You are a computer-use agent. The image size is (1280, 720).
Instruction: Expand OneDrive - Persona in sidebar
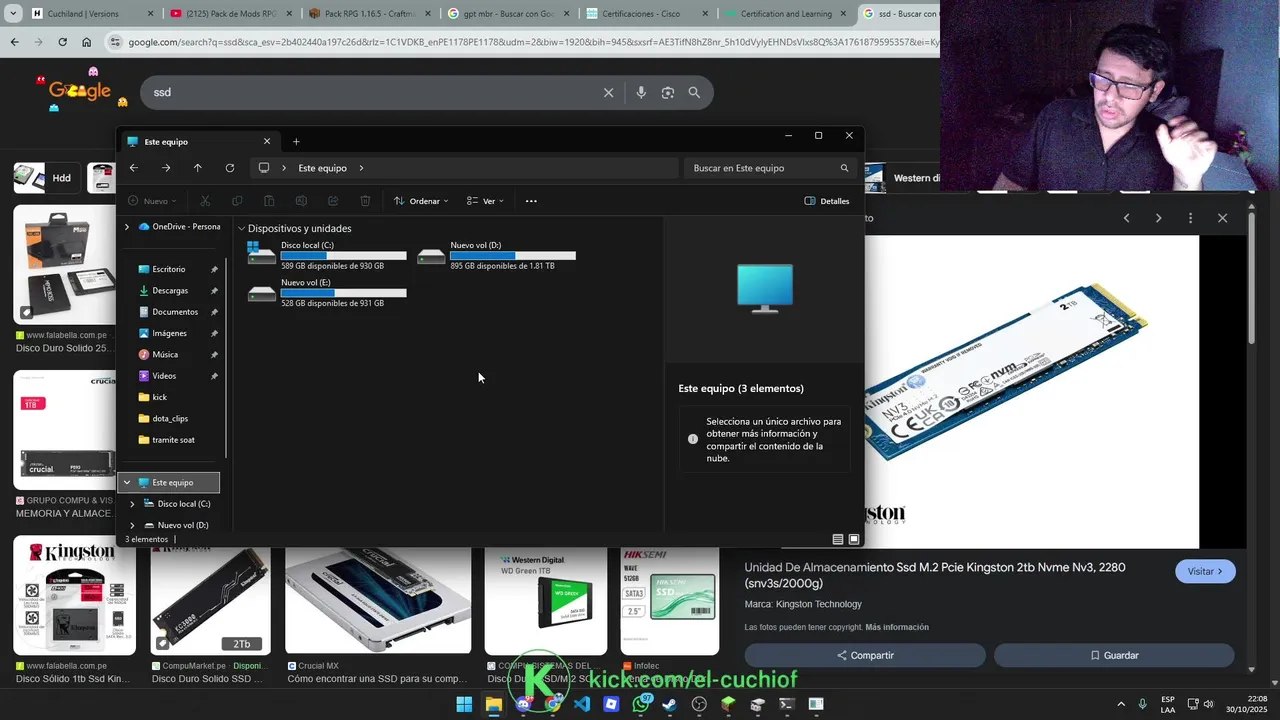127,227
